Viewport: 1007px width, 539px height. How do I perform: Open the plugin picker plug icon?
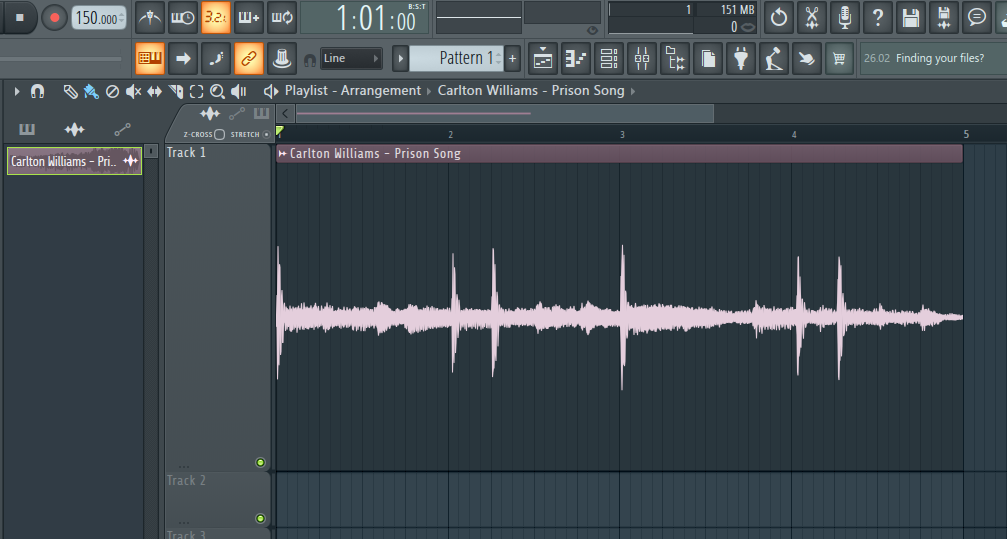point(740,58)
